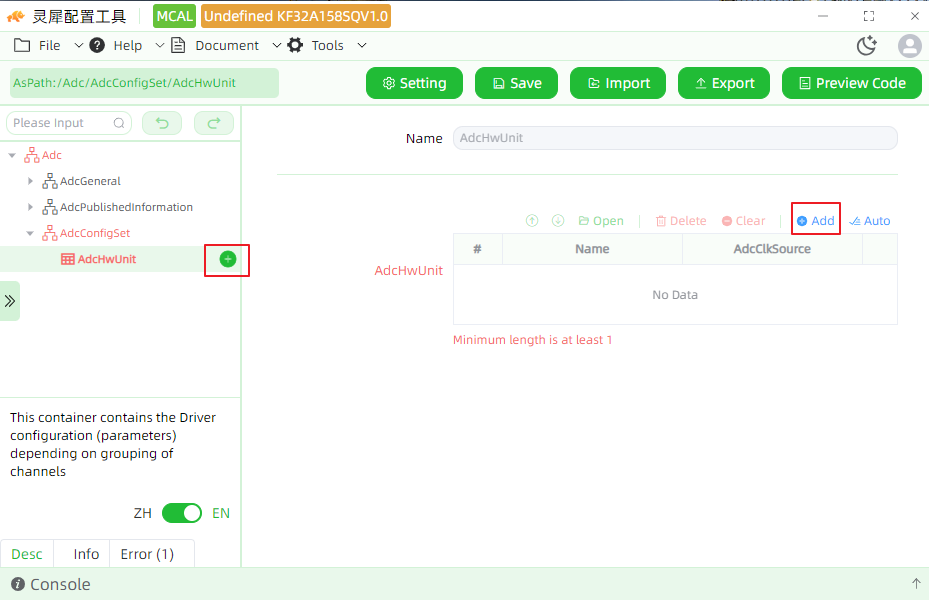Click the redo arrow button
The height and width of the screenshot is (600, 929).
pyautogui.click(x=214, y=123)
